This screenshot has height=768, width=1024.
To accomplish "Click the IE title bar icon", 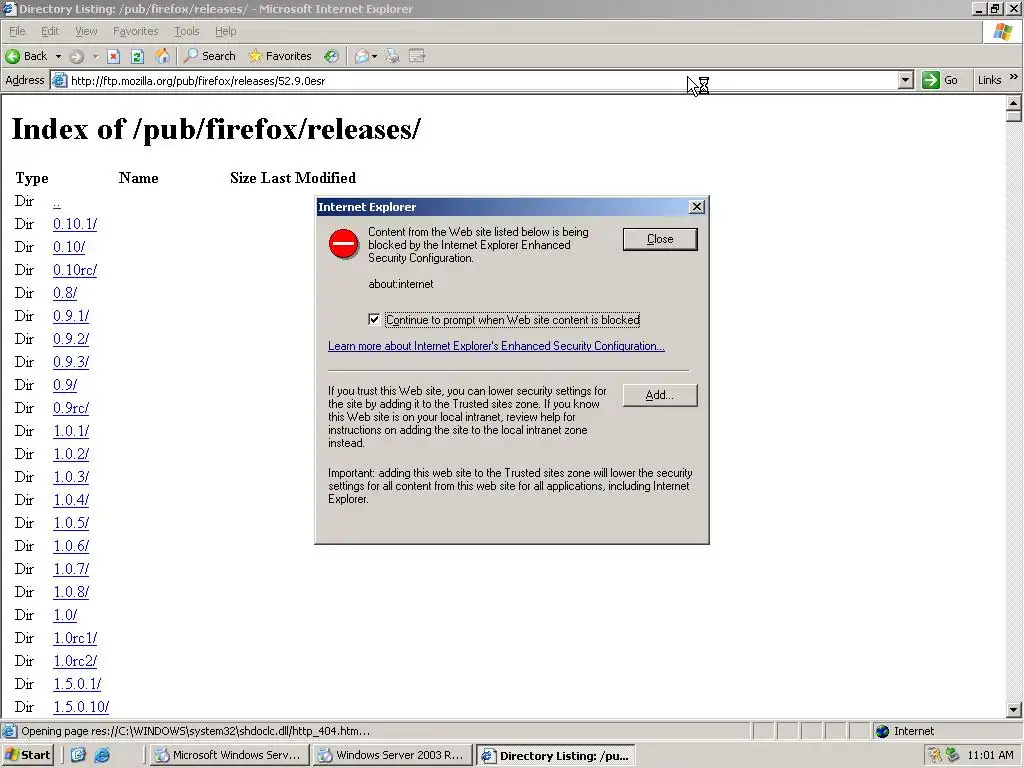I will (8, 8).
